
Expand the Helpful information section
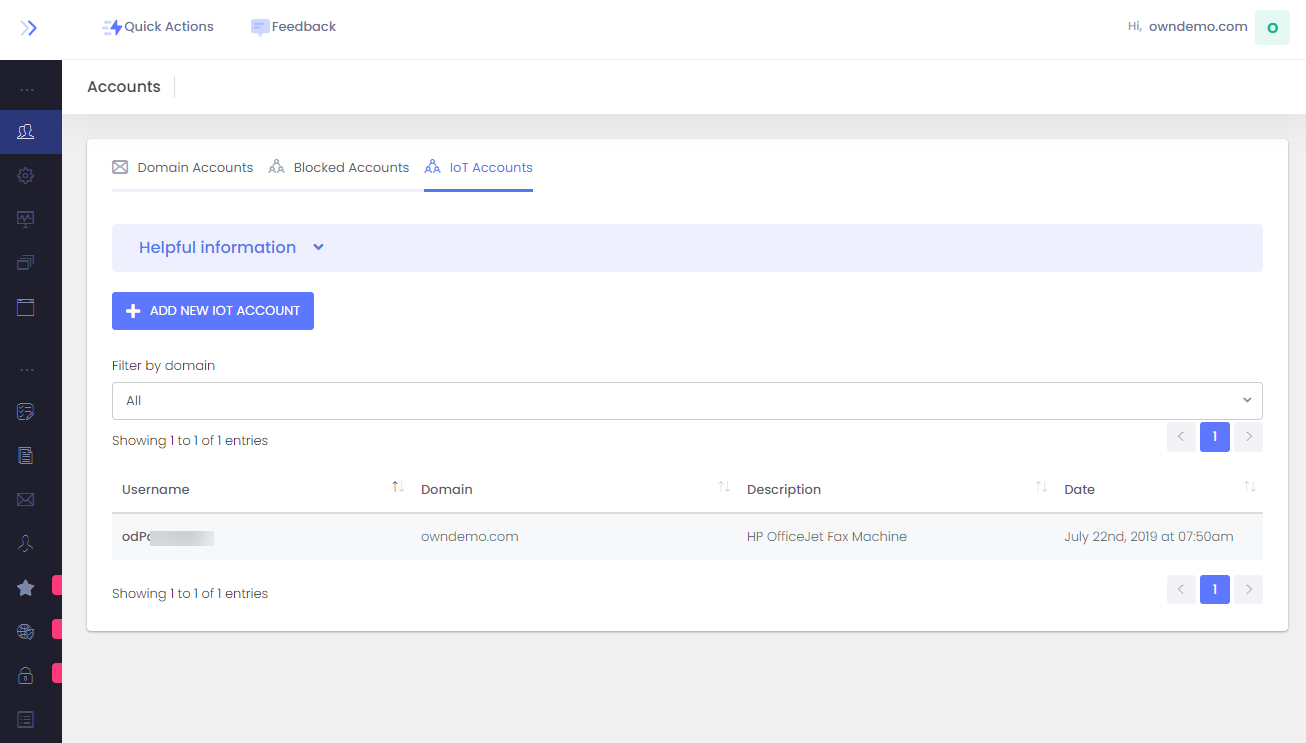(x=231, y=248)
